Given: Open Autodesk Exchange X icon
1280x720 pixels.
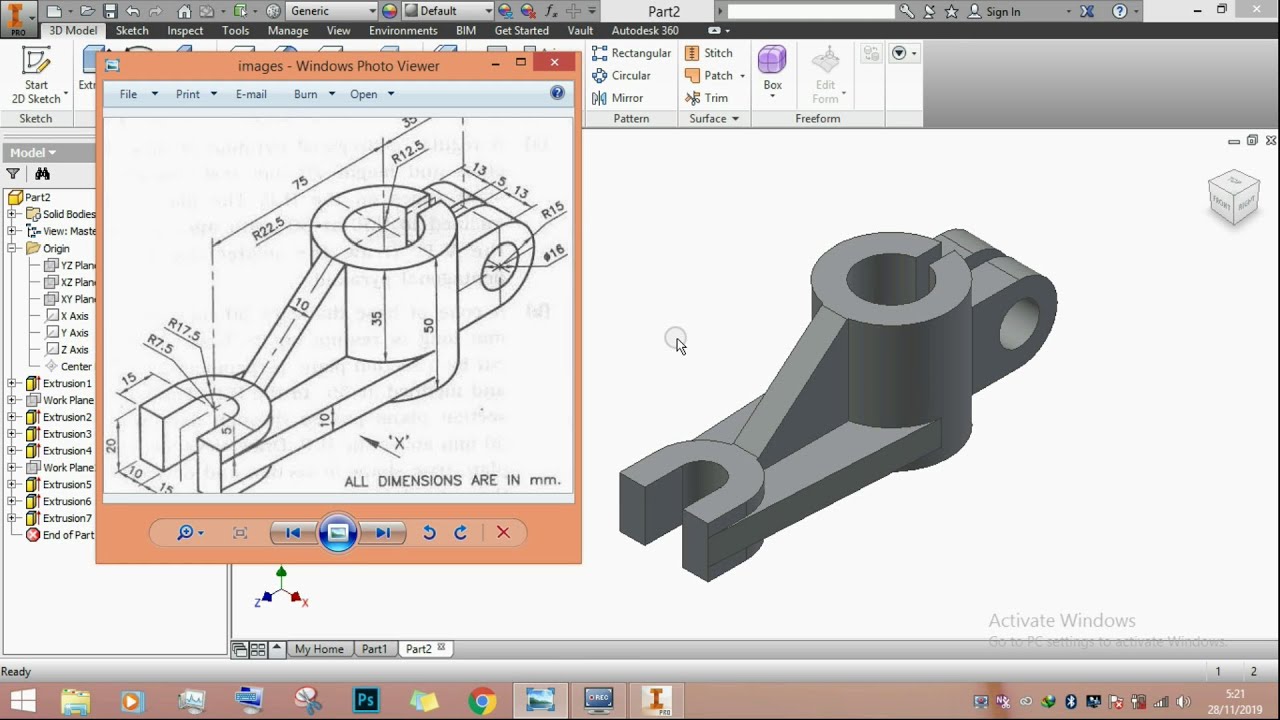Looking at the screenshot, I should (x=1088, y=11).
